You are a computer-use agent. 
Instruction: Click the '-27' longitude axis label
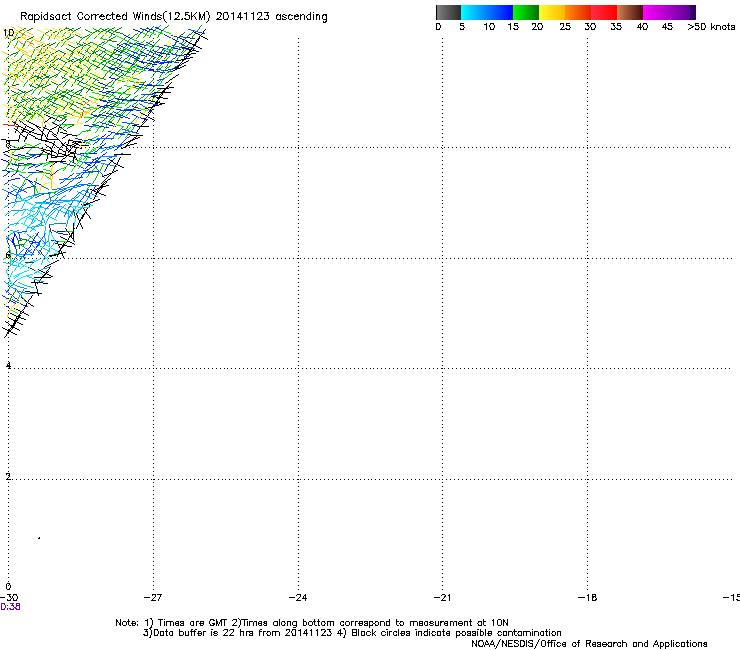pos(153,598)
